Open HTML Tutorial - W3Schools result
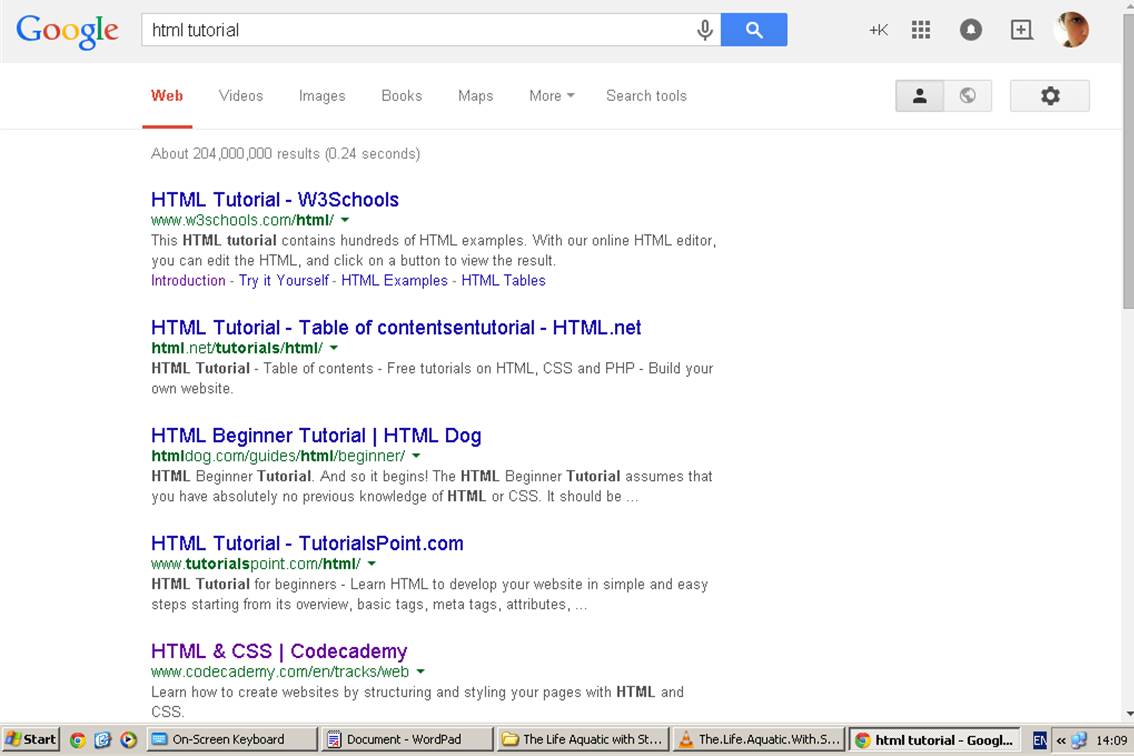 pyautogui.click(x=275, y=200)
